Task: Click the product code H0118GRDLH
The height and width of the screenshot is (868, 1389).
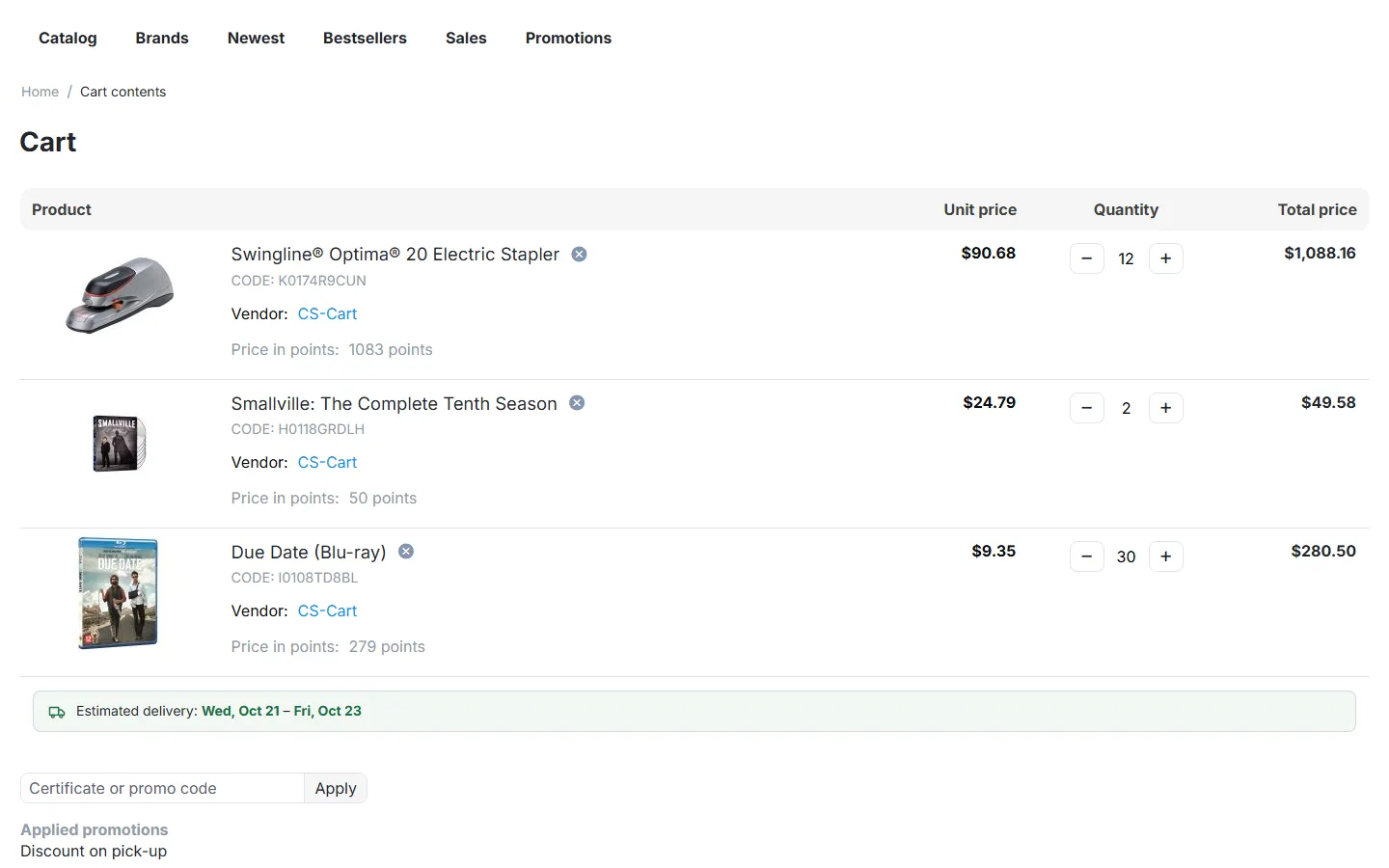Action: click(321, 429)
